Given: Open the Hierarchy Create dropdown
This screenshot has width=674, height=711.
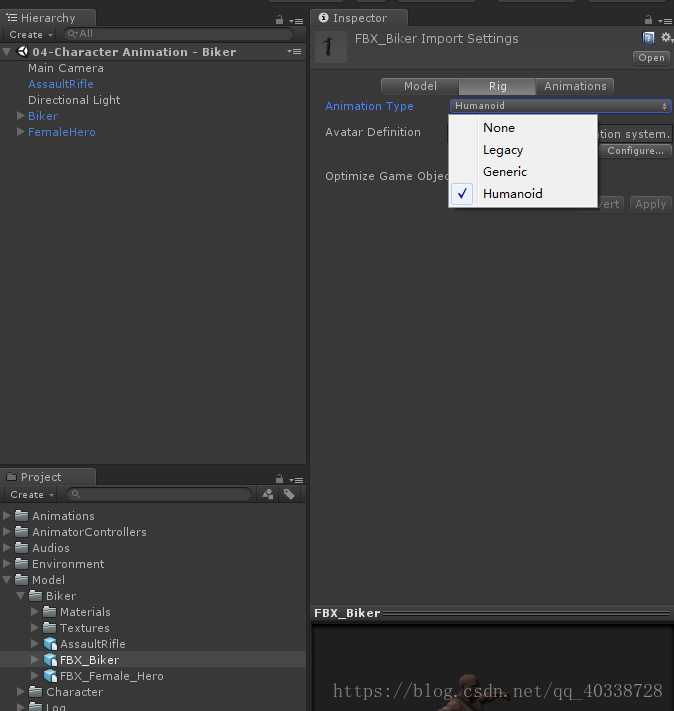Looking at the screenshot, I should click(31, 34).
